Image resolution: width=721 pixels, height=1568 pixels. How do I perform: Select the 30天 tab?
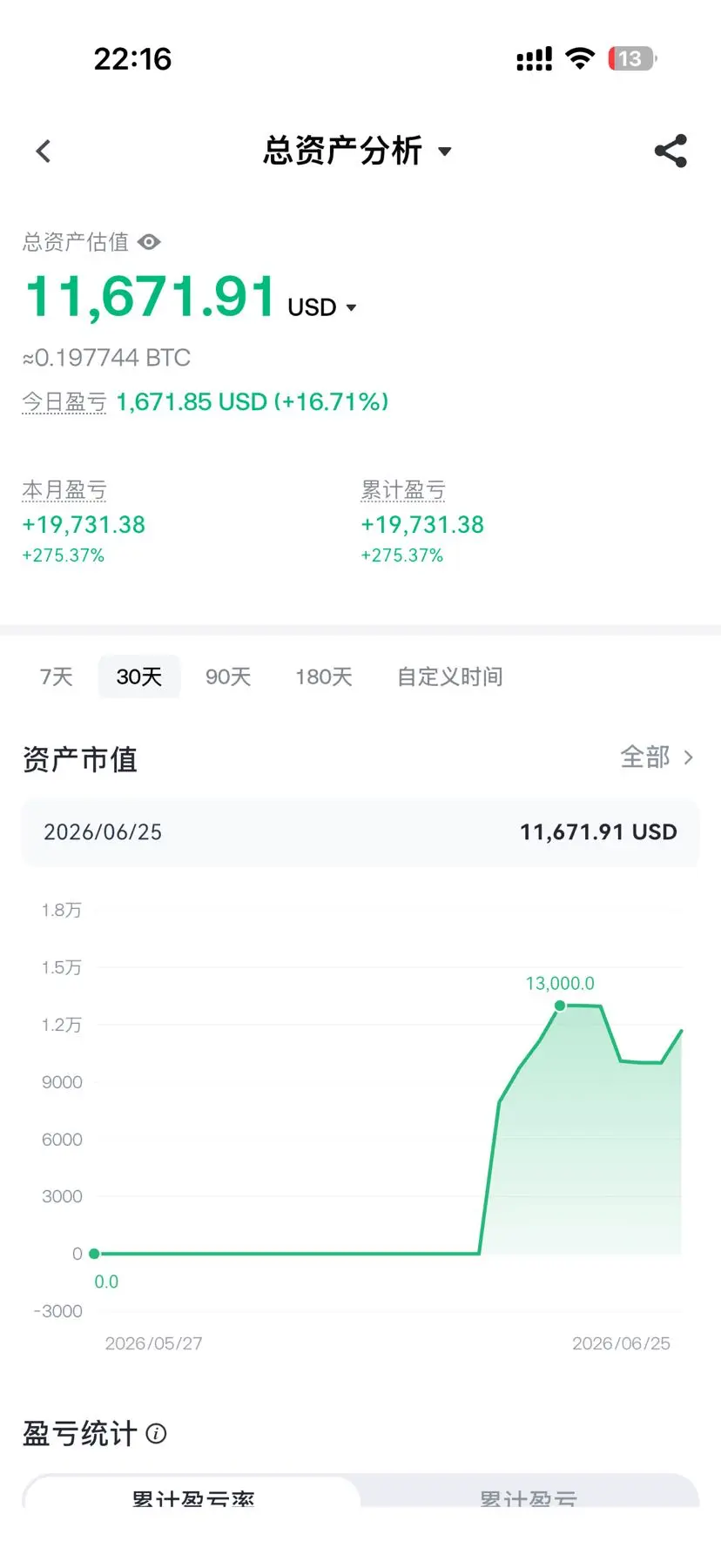point(139,676)
